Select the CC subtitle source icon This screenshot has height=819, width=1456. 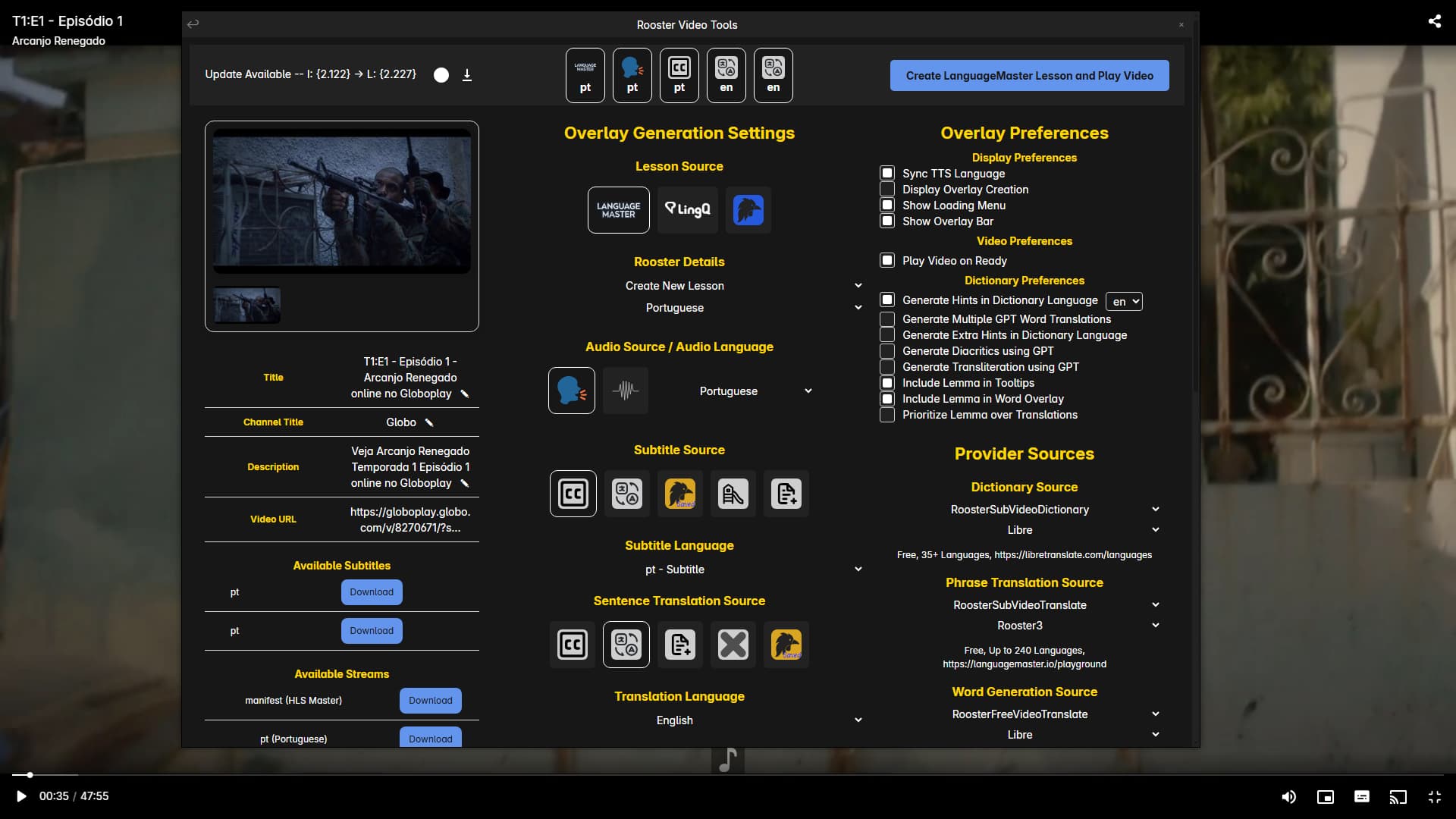(x=573, y=494)
